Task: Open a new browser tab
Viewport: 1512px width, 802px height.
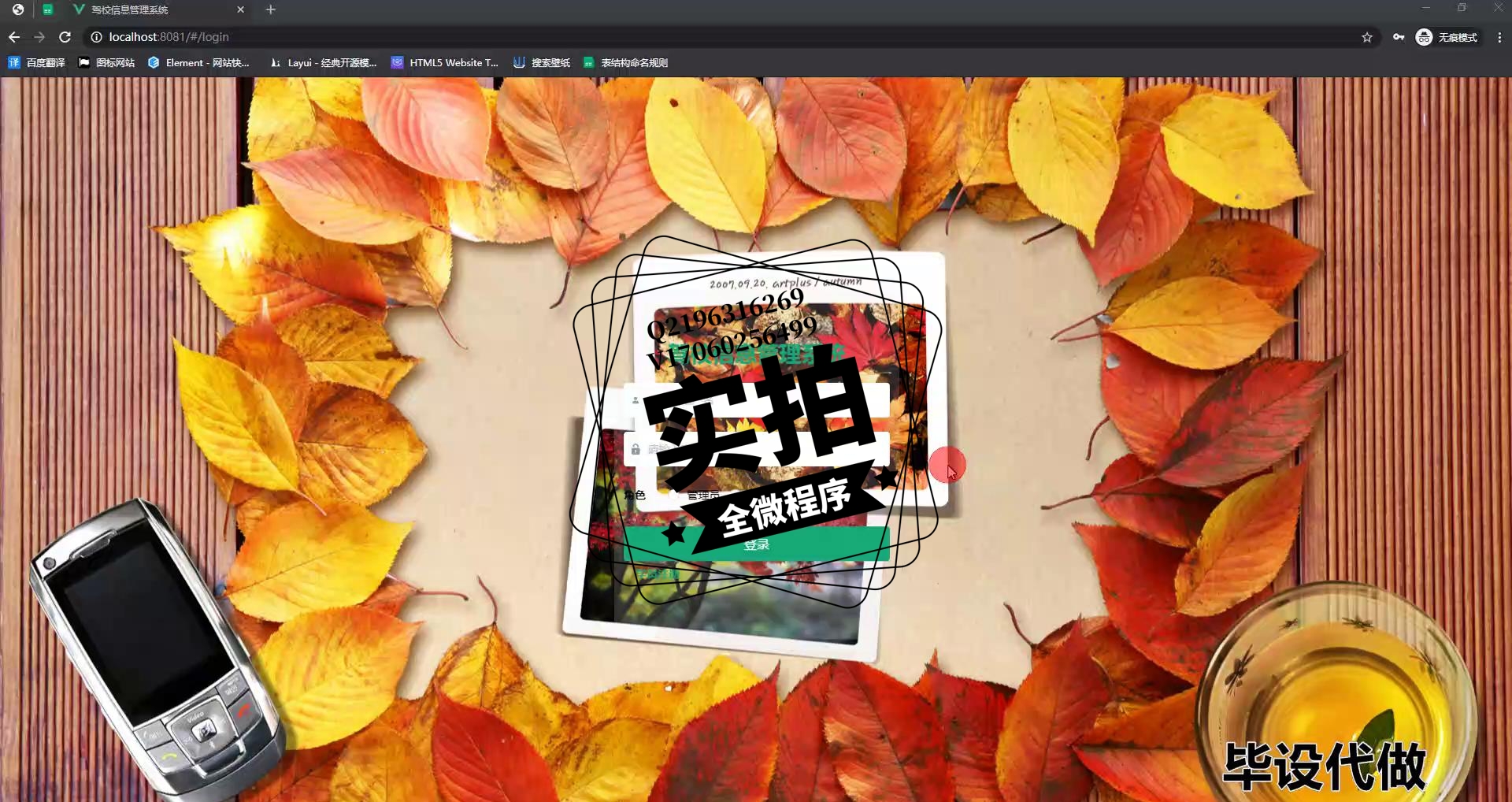Action: point(271,9)
